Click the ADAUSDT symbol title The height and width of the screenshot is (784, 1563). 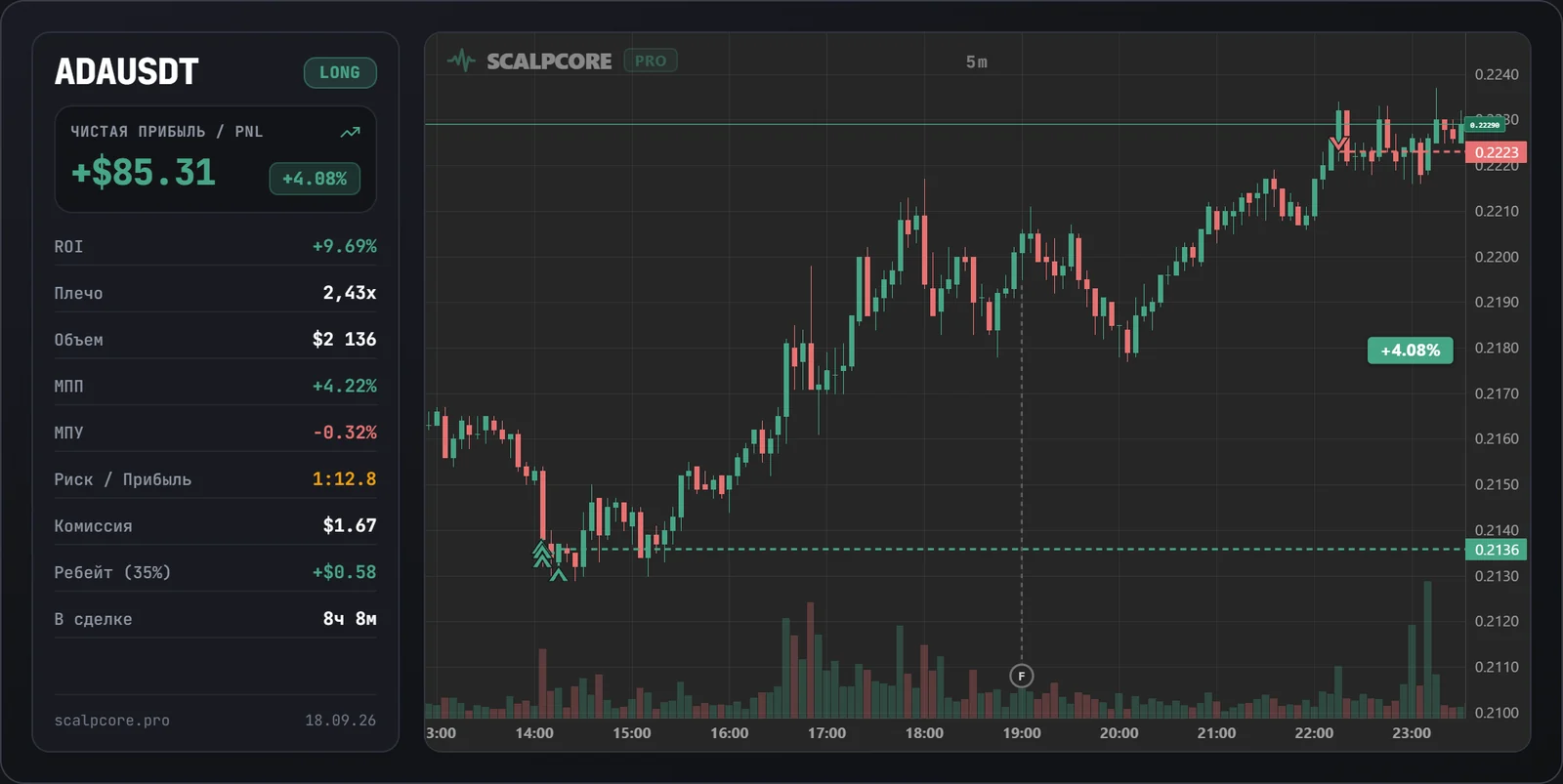126,71
